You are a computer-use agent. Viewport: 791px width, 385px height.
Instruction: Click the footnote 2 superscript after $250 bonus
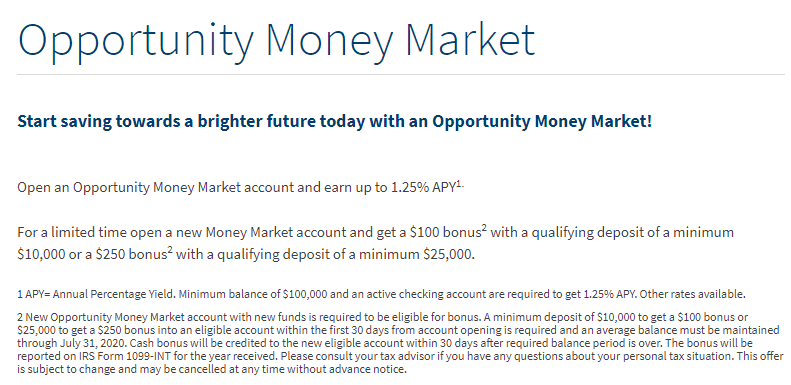[x=170, y=249]
